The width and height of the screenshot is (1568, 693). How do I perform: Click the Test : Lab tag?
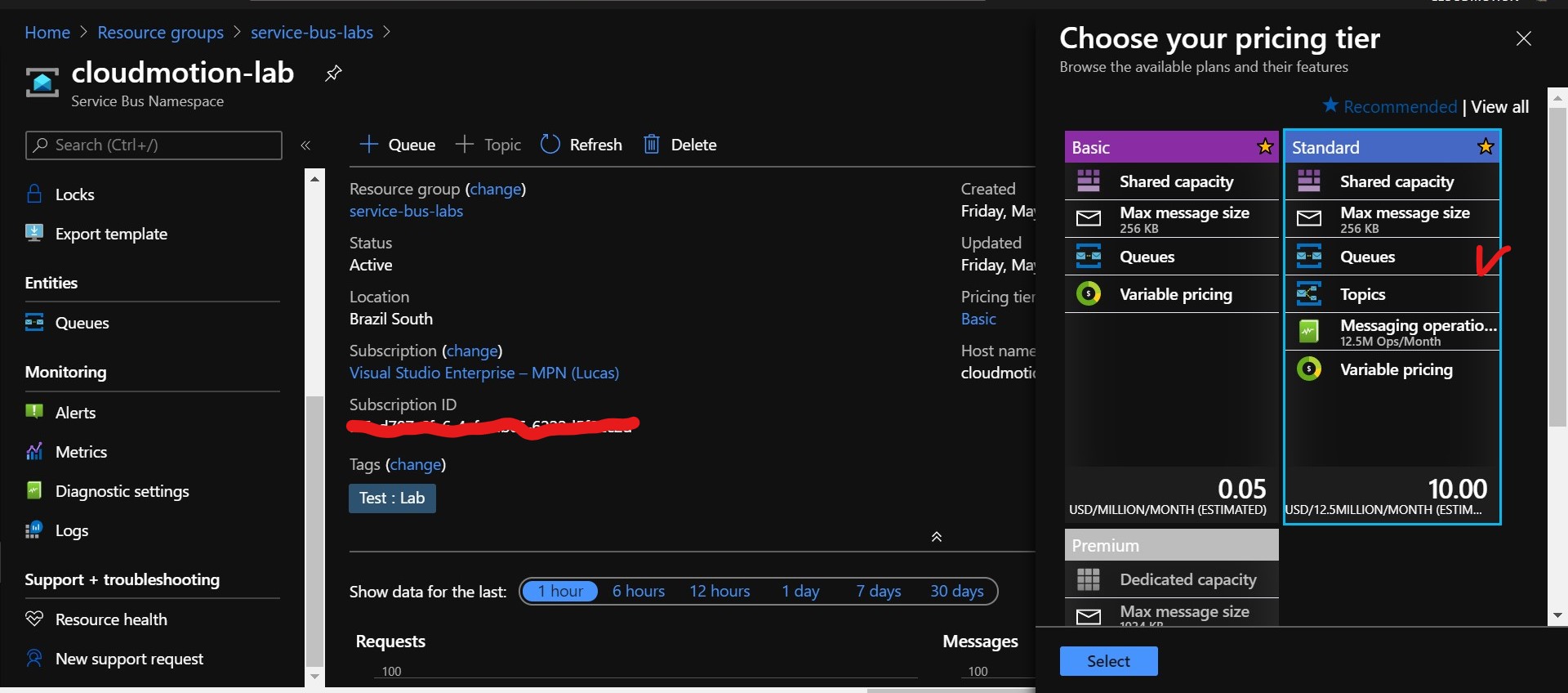point(392,499)
